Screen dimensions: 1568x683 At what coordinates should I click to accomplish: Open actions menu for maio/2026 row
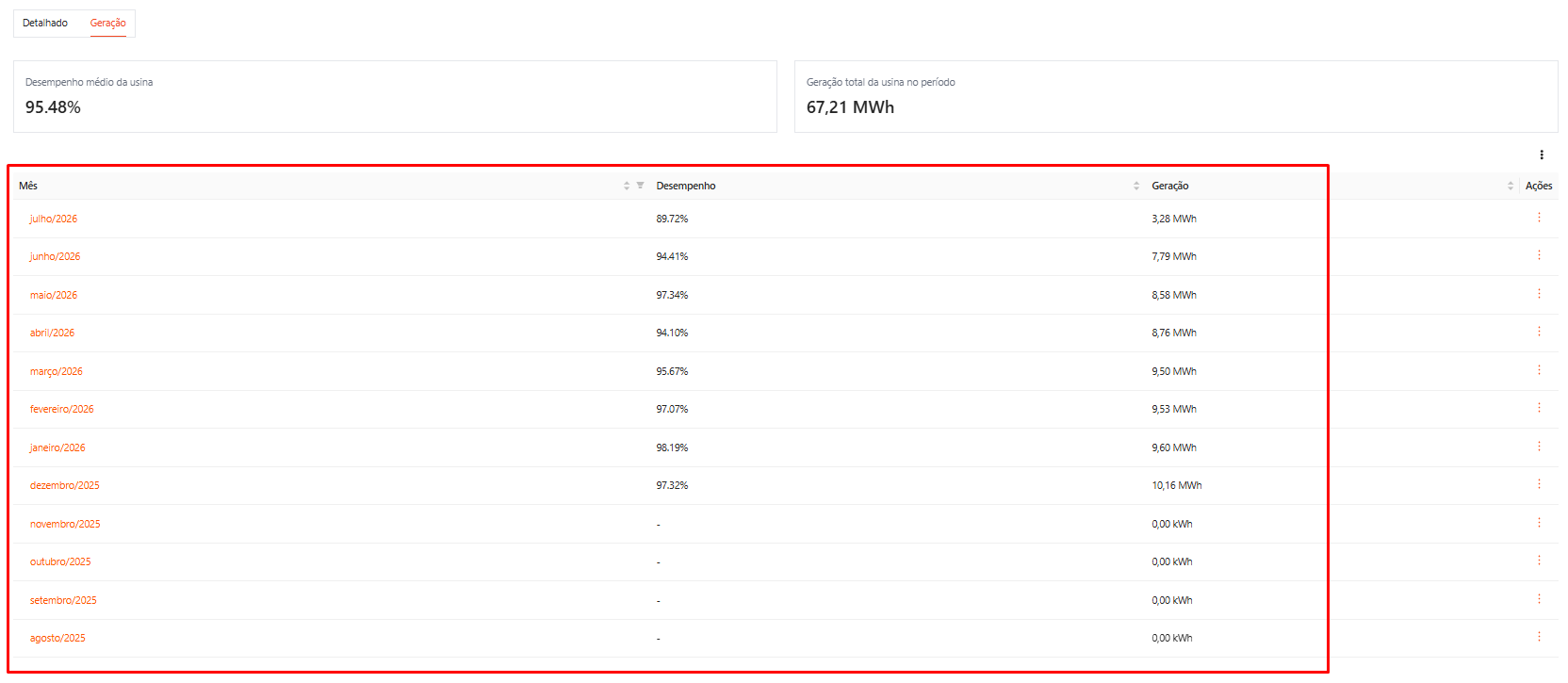tap(1539, 294)
